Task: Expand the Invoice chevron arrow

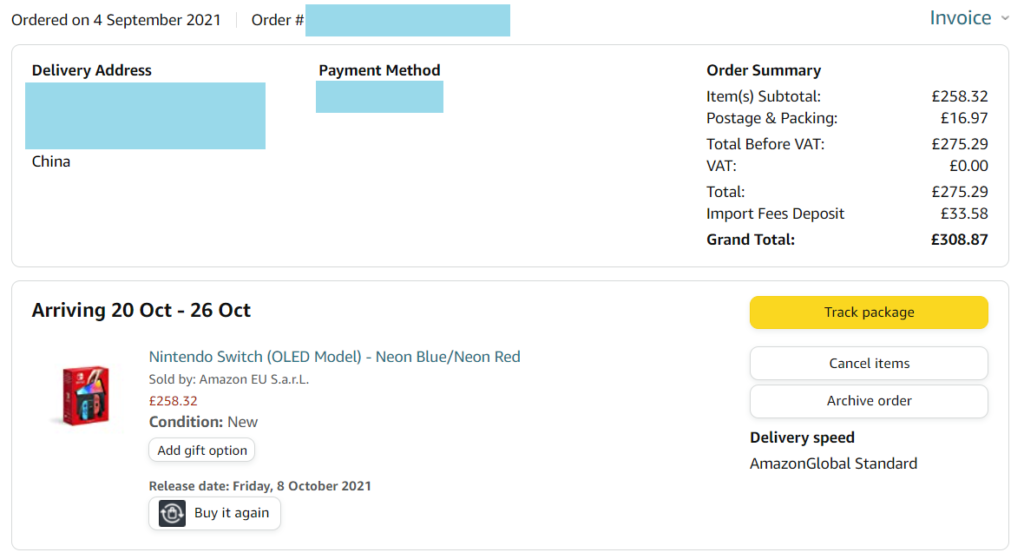Action: pyautogui.click(x=1004, y=18)
